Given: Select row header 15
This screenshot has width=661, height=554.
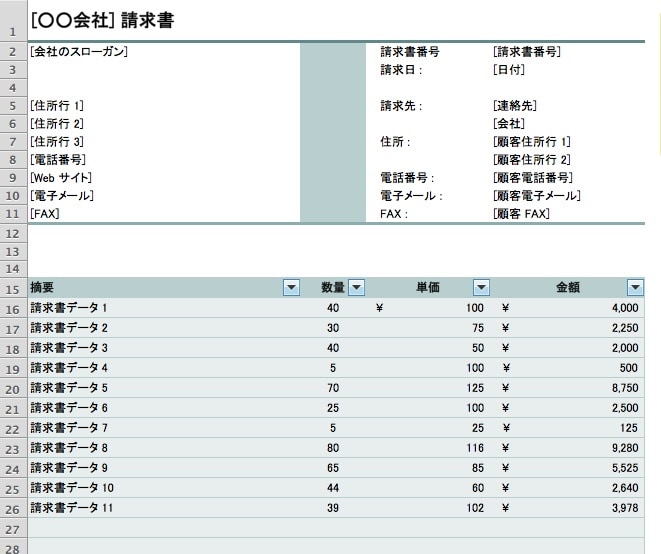Looking at the screenshot, I should [x=13, y=289].
